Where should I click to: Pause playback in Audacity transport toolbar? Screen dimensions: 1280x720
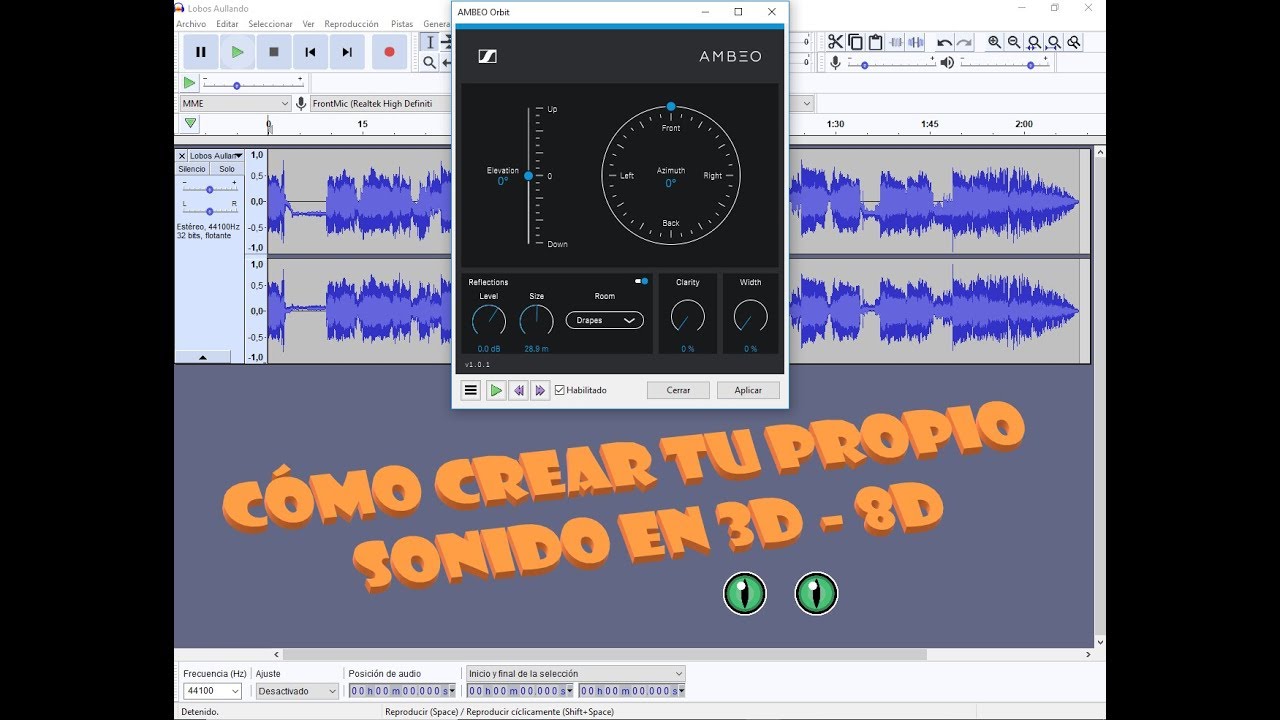point(201,52)
